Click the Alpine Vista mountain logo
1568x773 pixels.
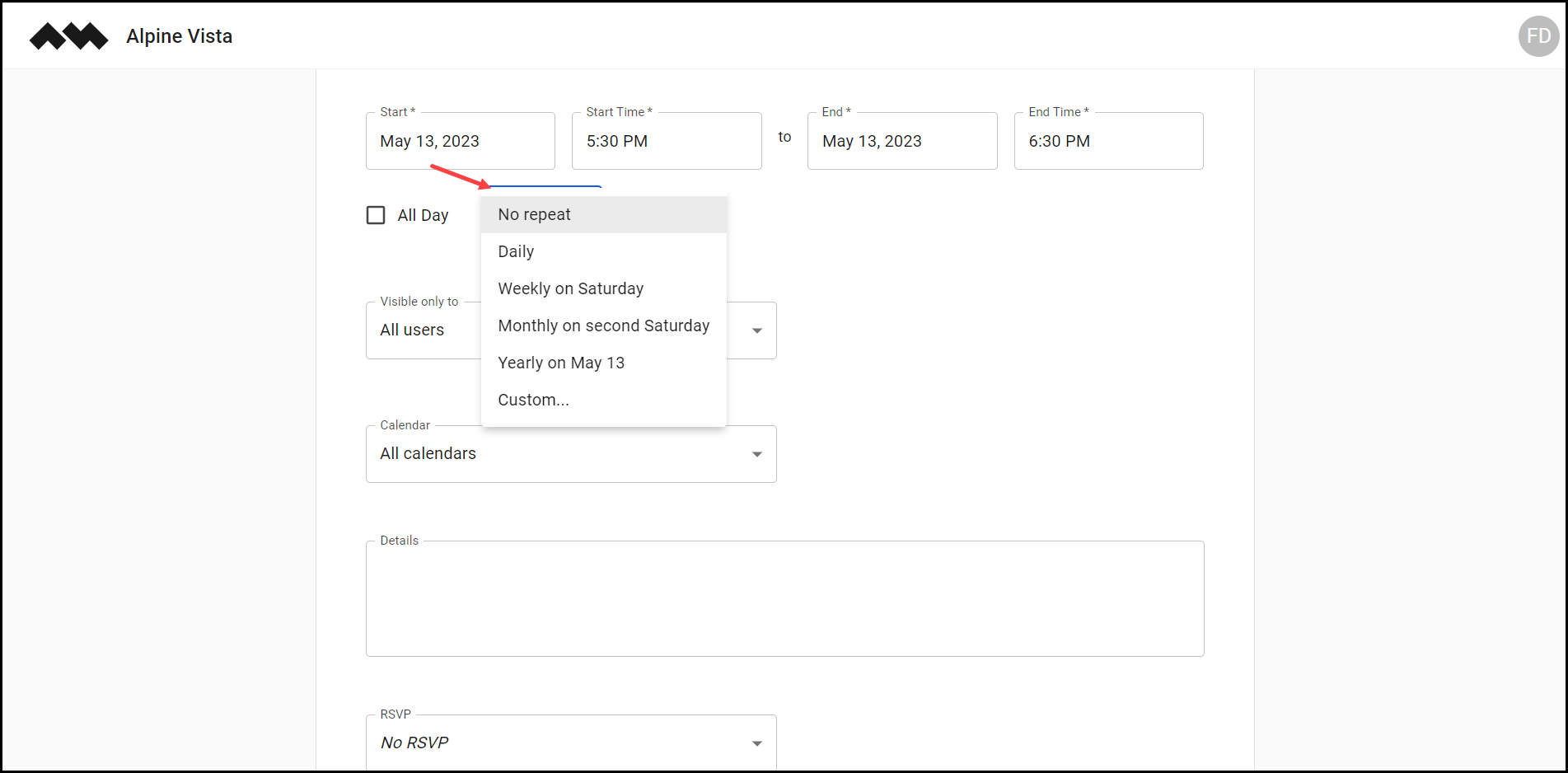coord(68,36)
